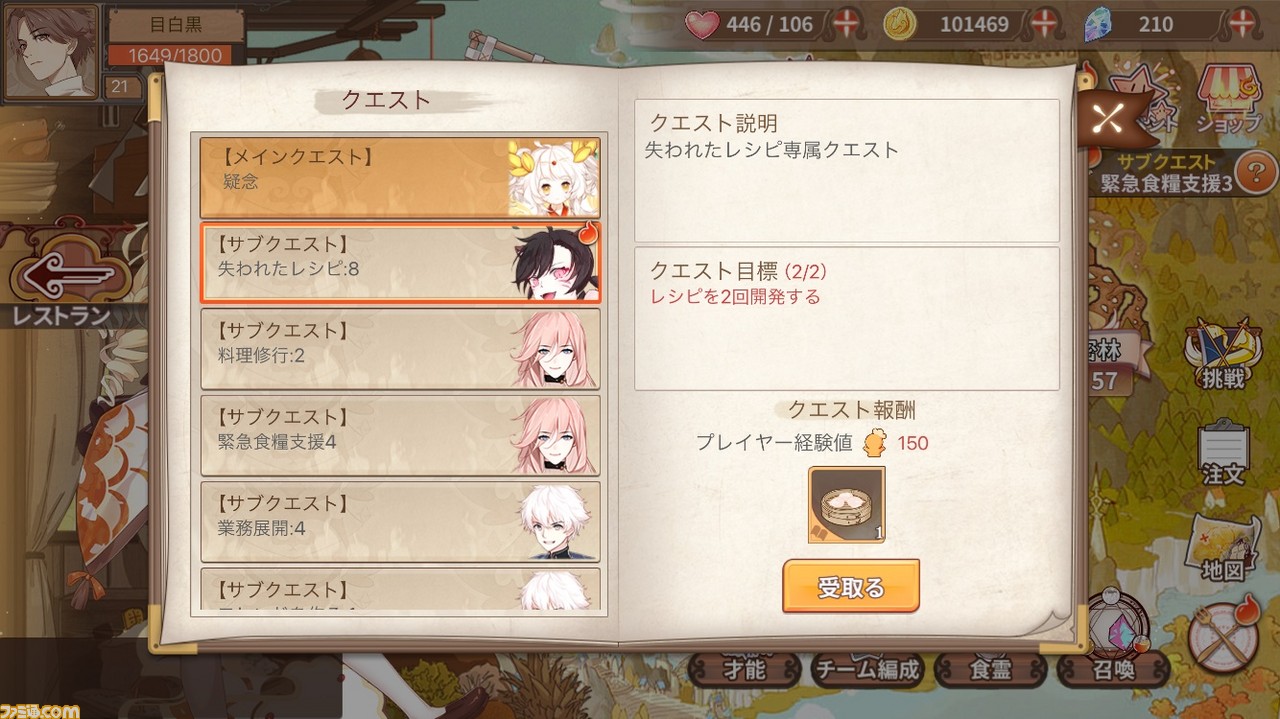Image resolution: width=1280 pixels, height=719 pixels.
Task: Open the 召喚 summon button
Action: tap(1113, 668)
